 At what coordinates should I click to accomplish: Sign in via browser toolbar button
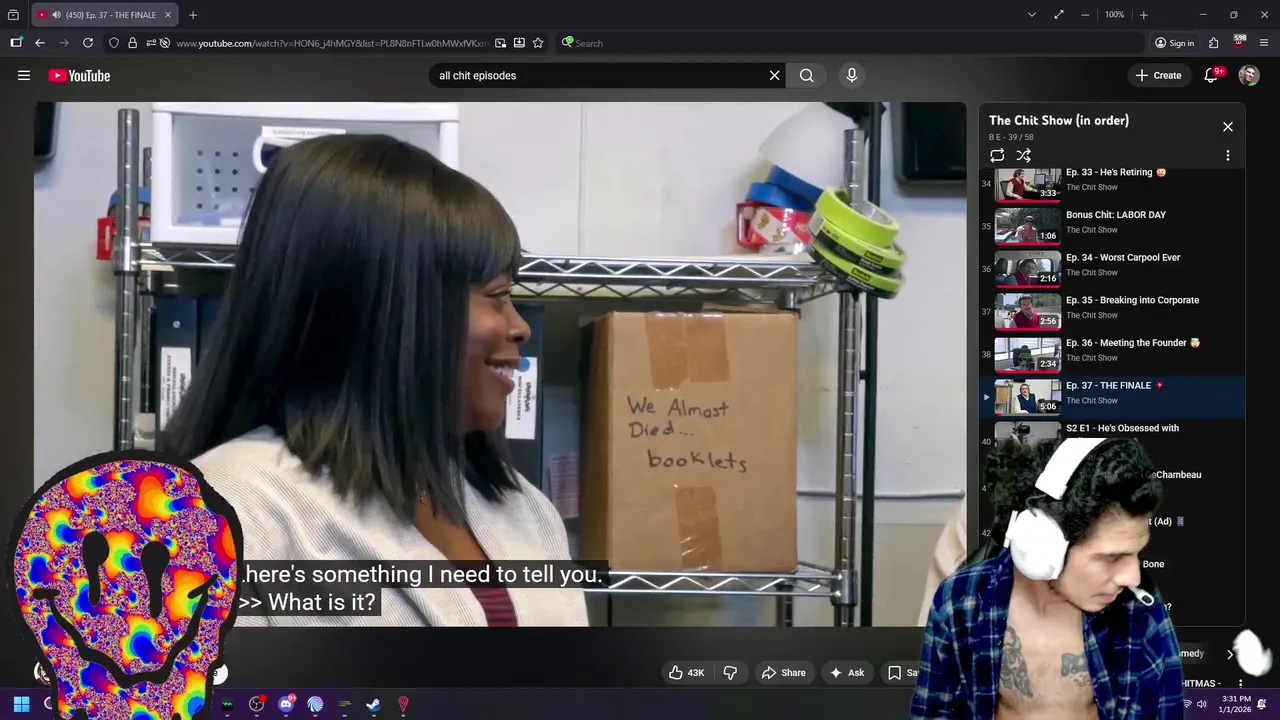point(1174,43)
